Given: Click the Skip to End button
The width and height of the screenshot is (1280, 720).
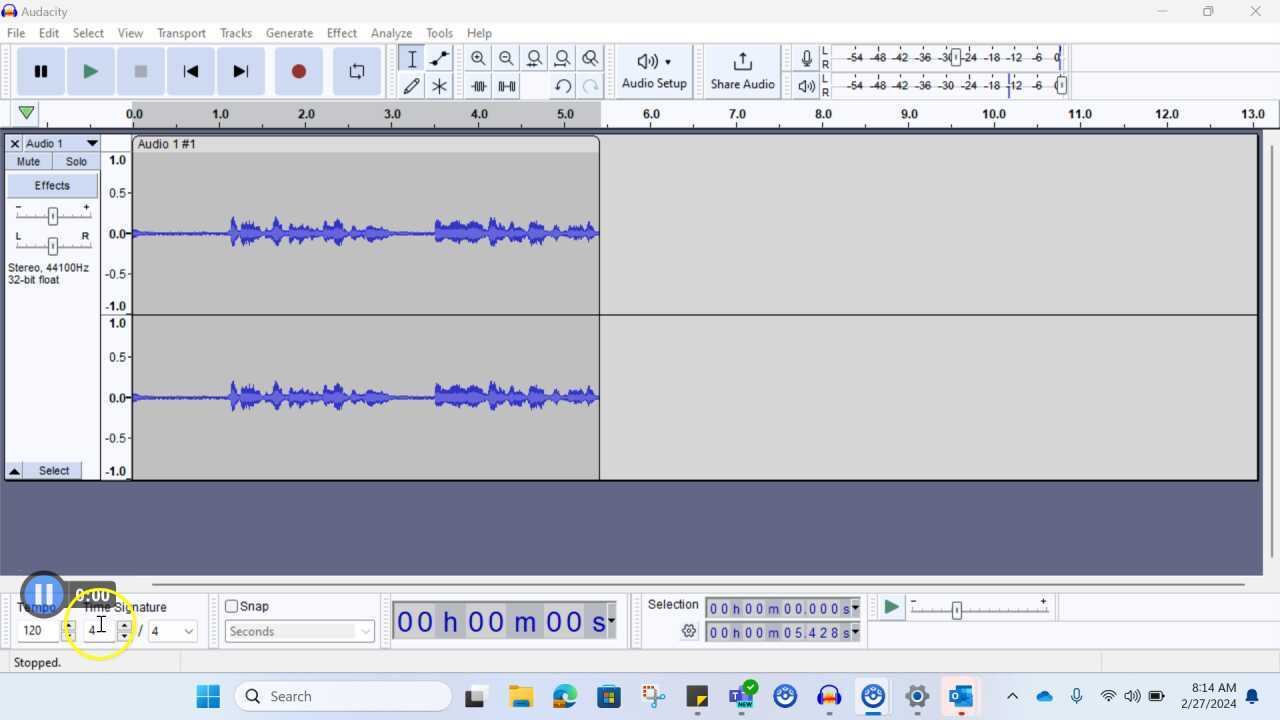Looking at the screenshot, I should [x=240, y=71].
